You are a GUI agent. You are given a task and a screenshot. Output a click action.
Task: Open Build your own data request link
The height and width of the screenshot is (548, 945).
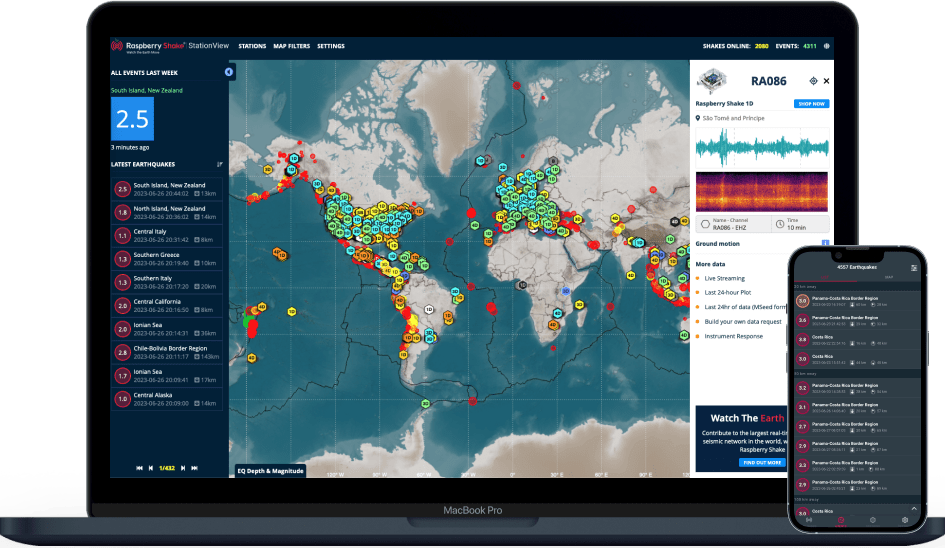pos(742,321)
